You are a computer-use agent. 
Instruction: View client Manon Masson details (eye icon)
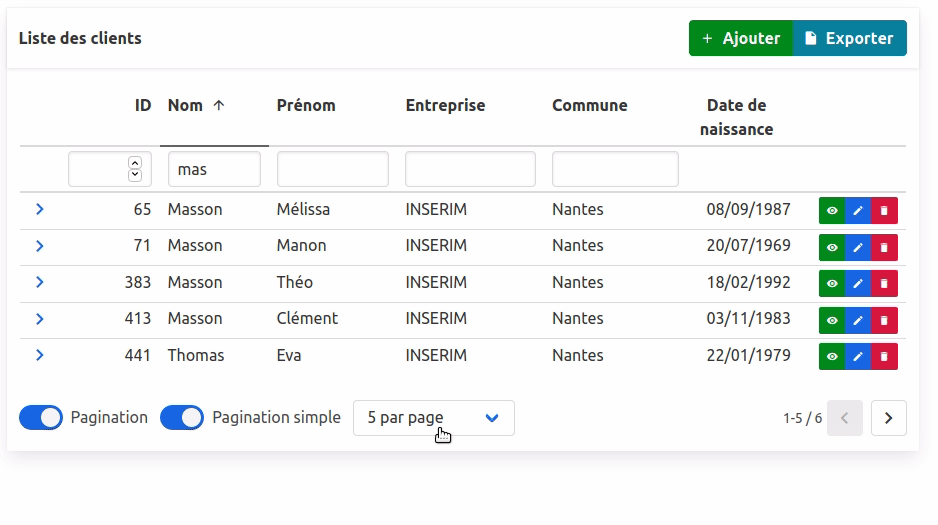click(832, 247)
